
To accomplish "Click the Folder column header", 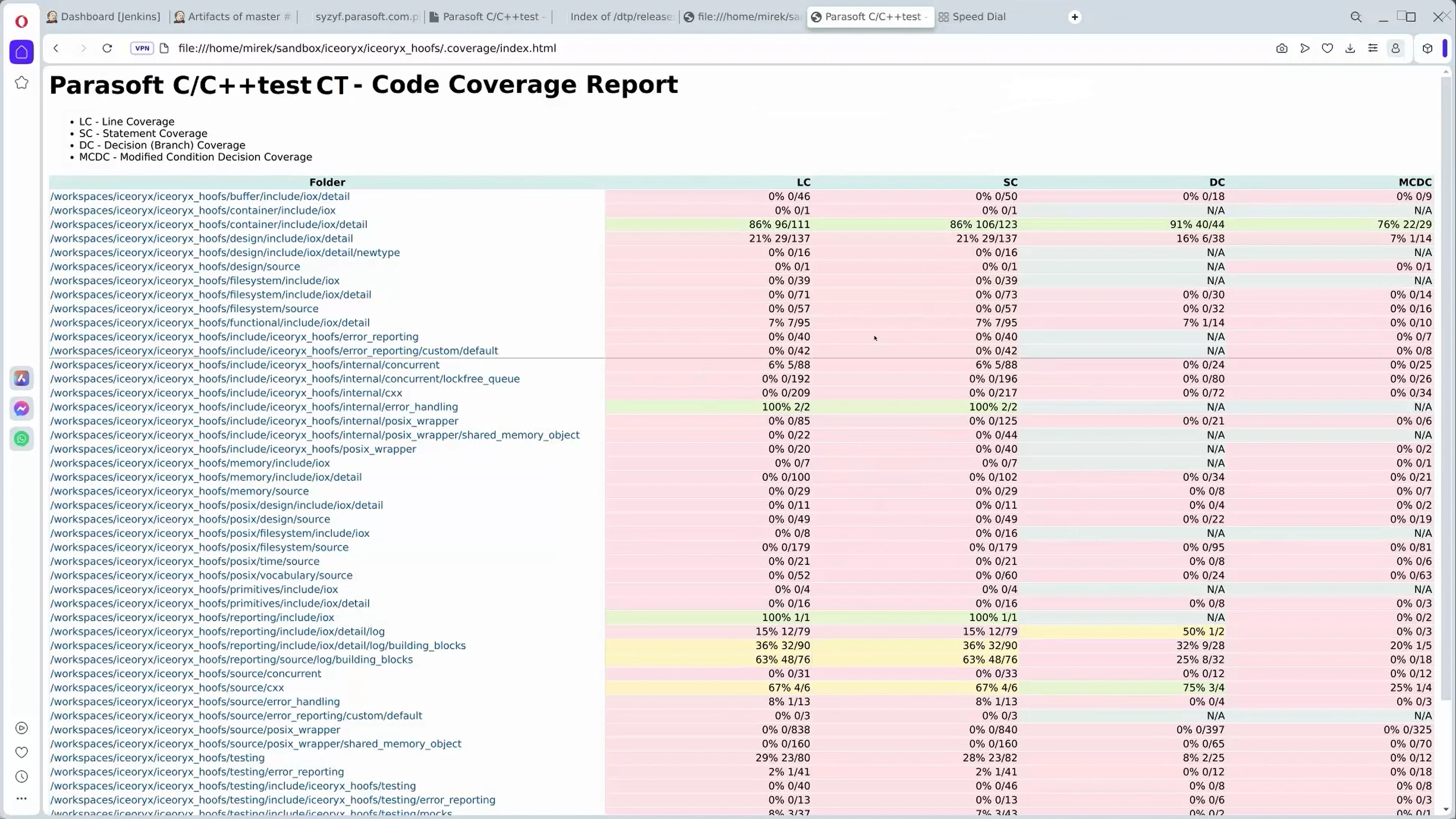I will (327, 182).
